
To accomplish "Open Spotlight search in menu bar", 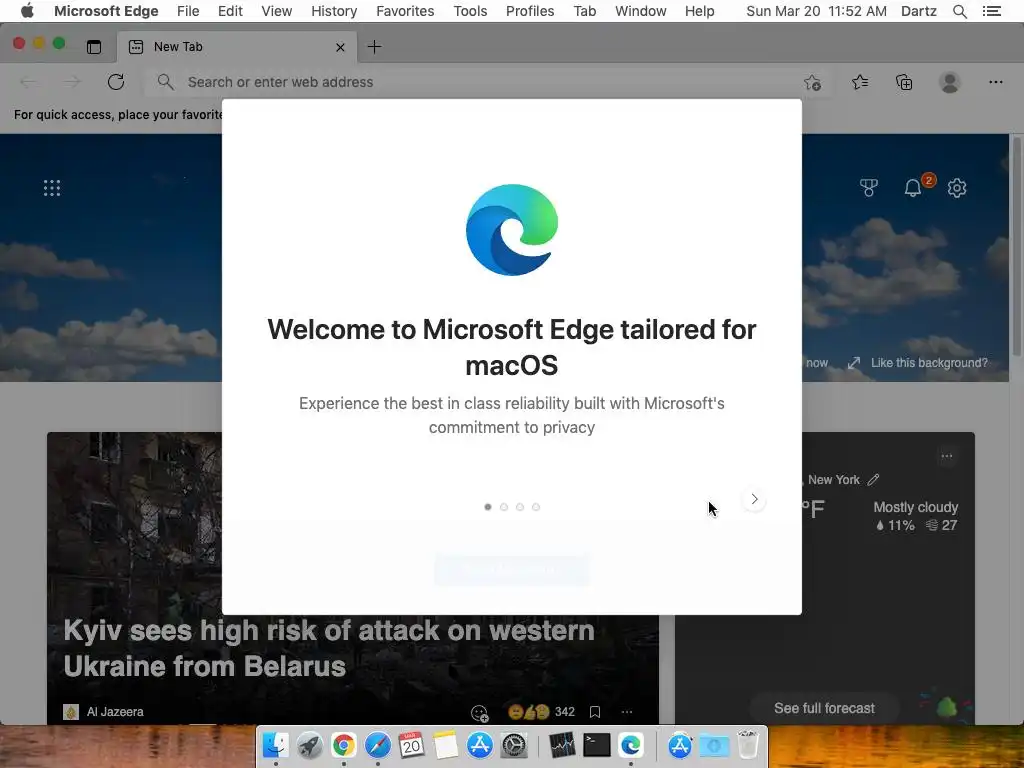I will pyautogui.click(x=959, y=11).
